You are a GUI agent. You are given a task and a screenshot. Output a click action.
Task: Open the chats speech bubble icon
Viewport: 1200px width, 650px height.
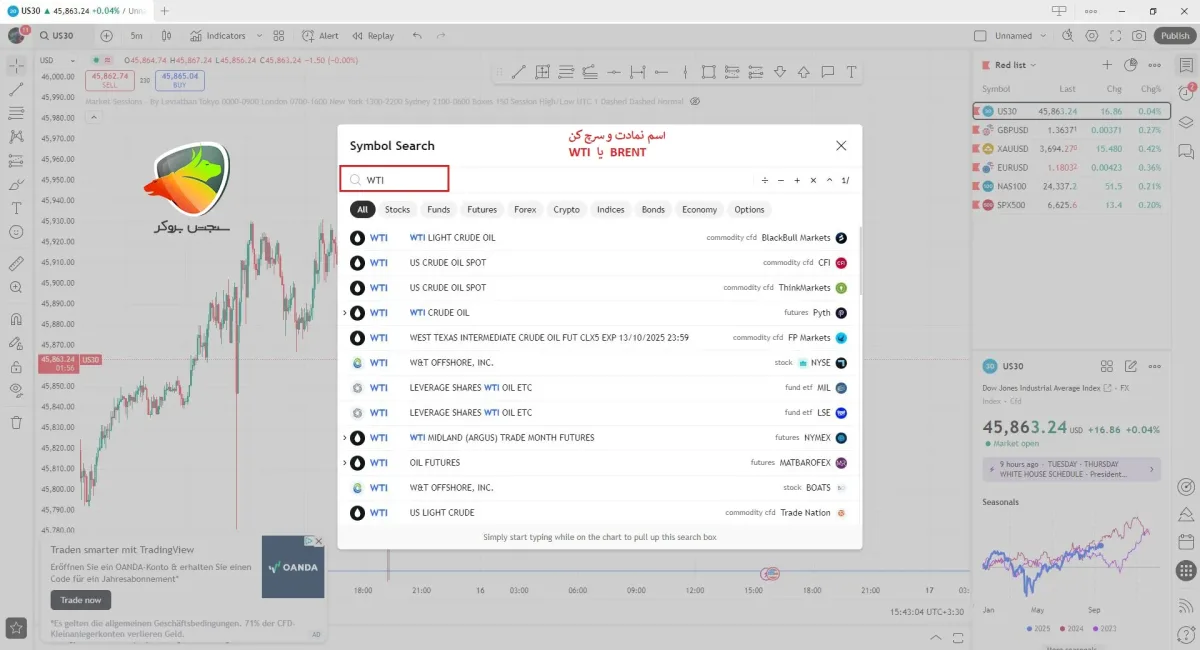pyautogui.click(x=1186, y=152)
